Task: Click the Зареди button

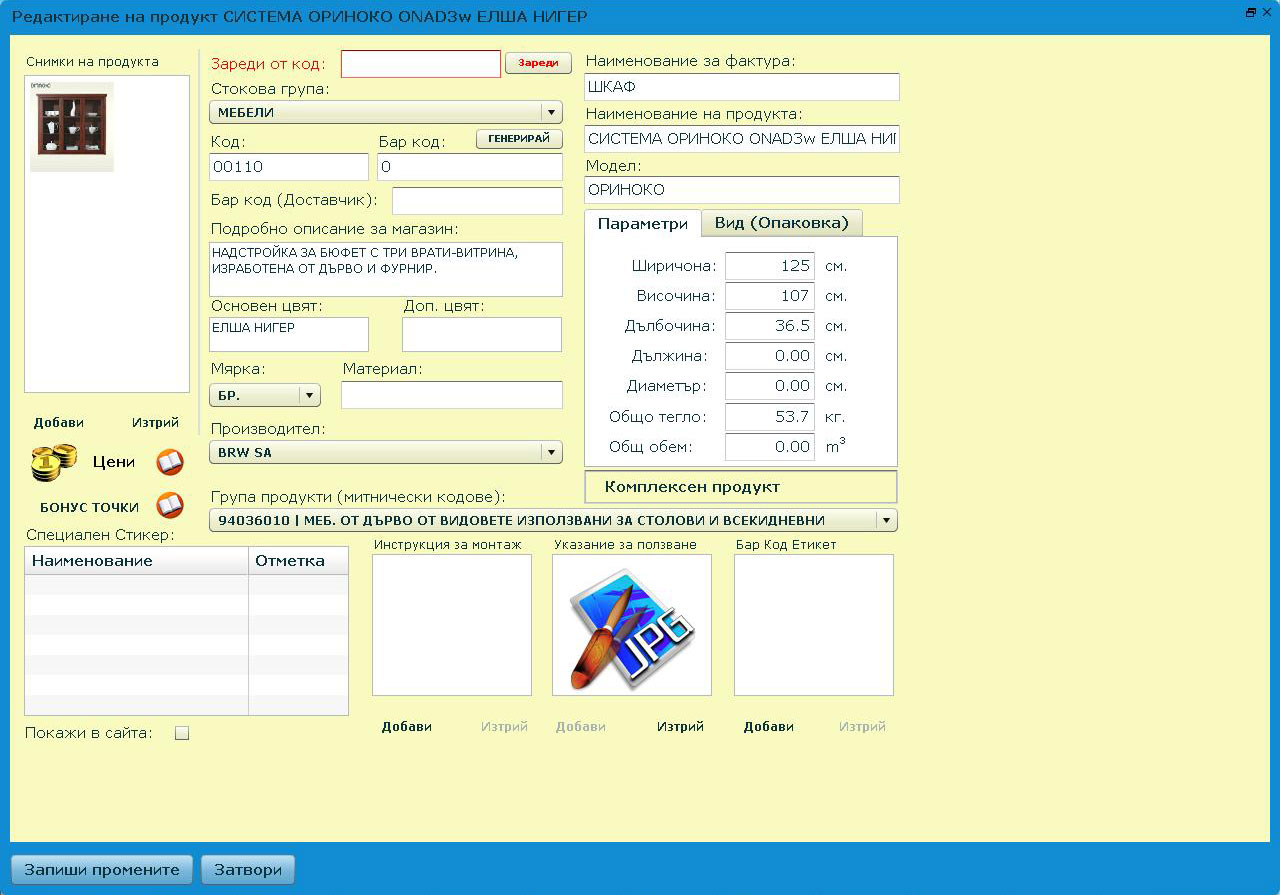Action: click(538, 63)
